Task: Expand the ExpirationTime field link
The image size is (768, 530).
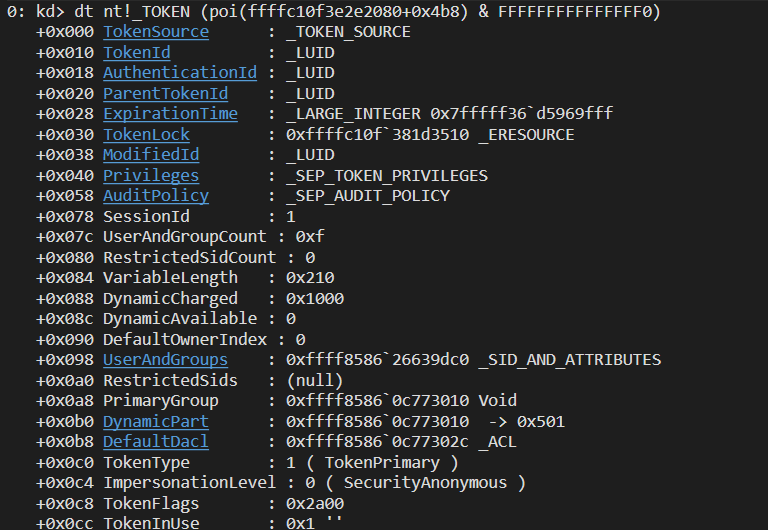Action: pyautogui.click(x=170, y=114)
